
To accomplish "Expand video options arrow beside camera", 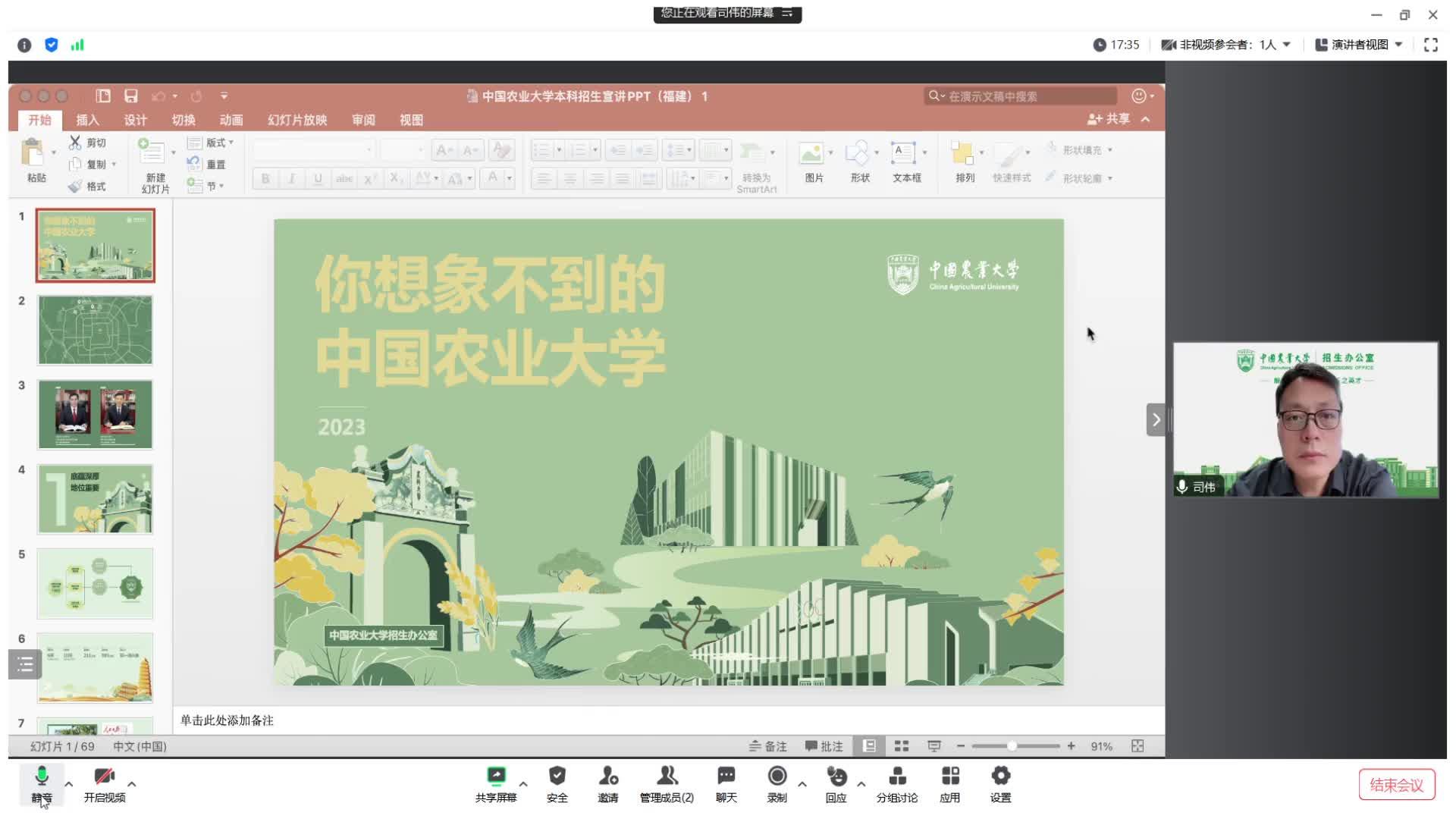I will (x=132, y=784).
